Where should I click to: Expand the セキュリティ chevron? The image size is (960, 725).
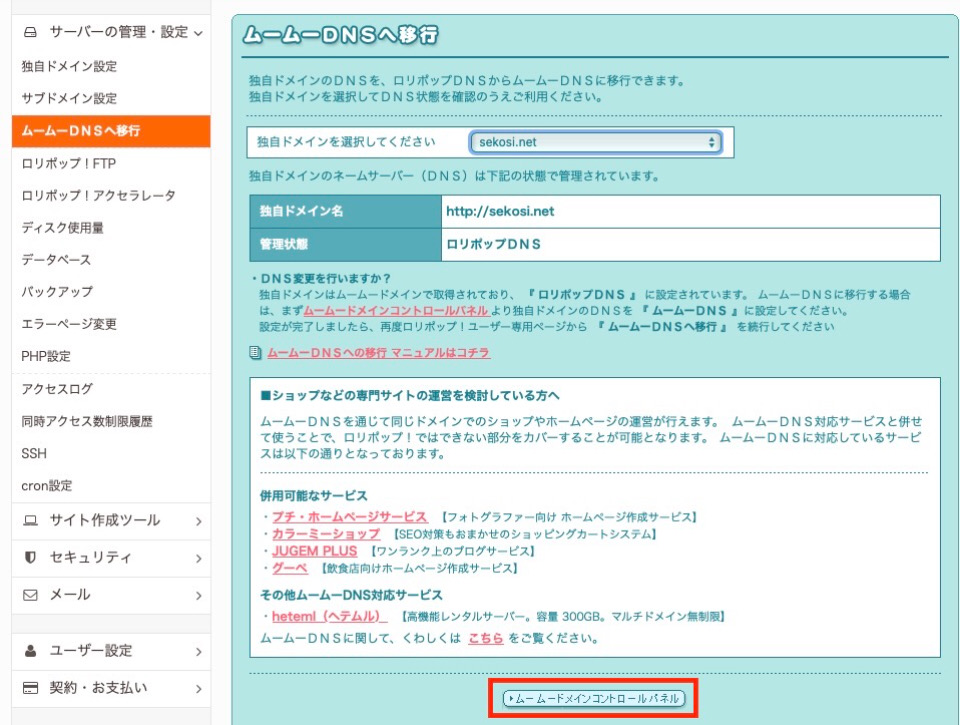click(x=199, y=558)
